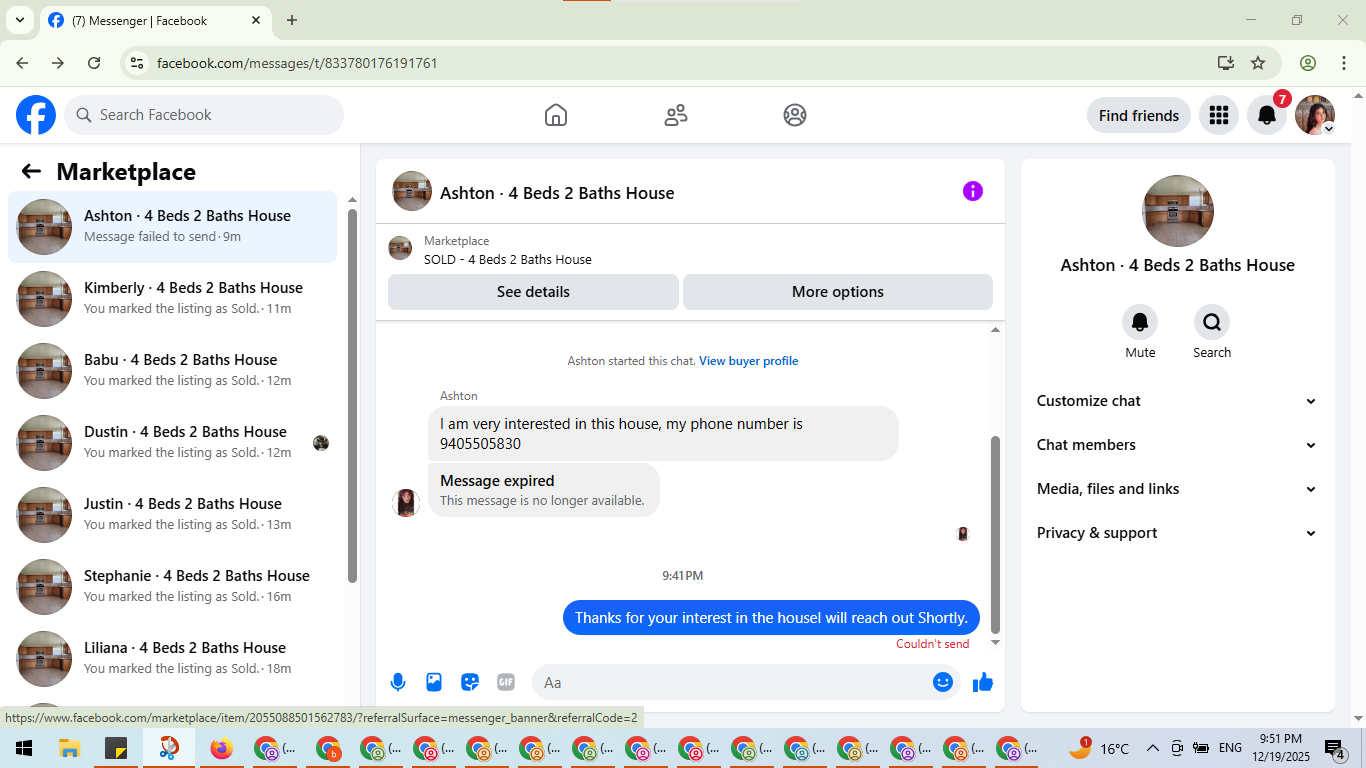Image resolution: width=1366 pixels, height=768 pixels.
Task: Click the See details button
Action: tap(533, 292)
